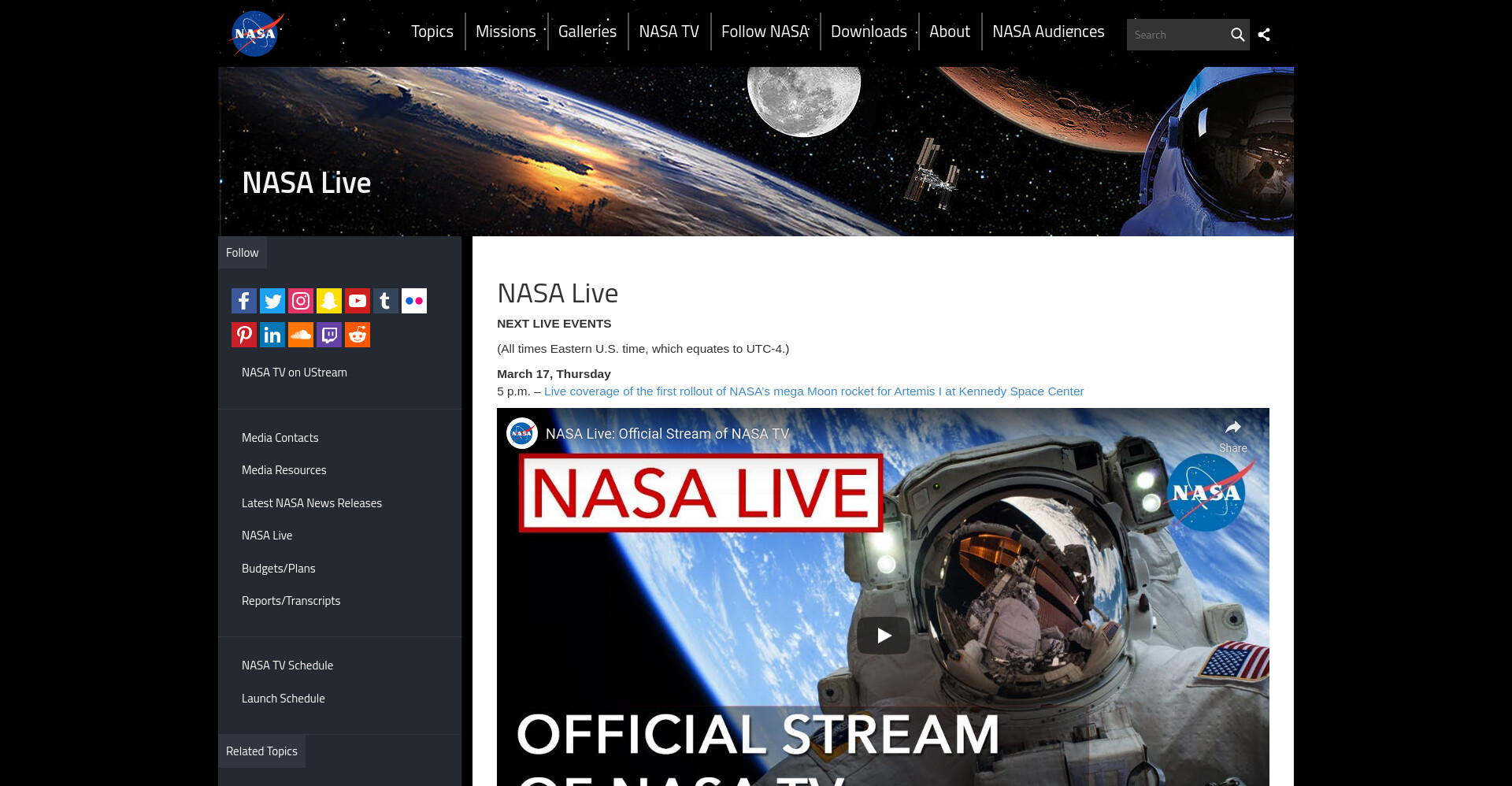Open Media Resources link
This screenshot has width=1512, height=786.
[x=284, y=470]
